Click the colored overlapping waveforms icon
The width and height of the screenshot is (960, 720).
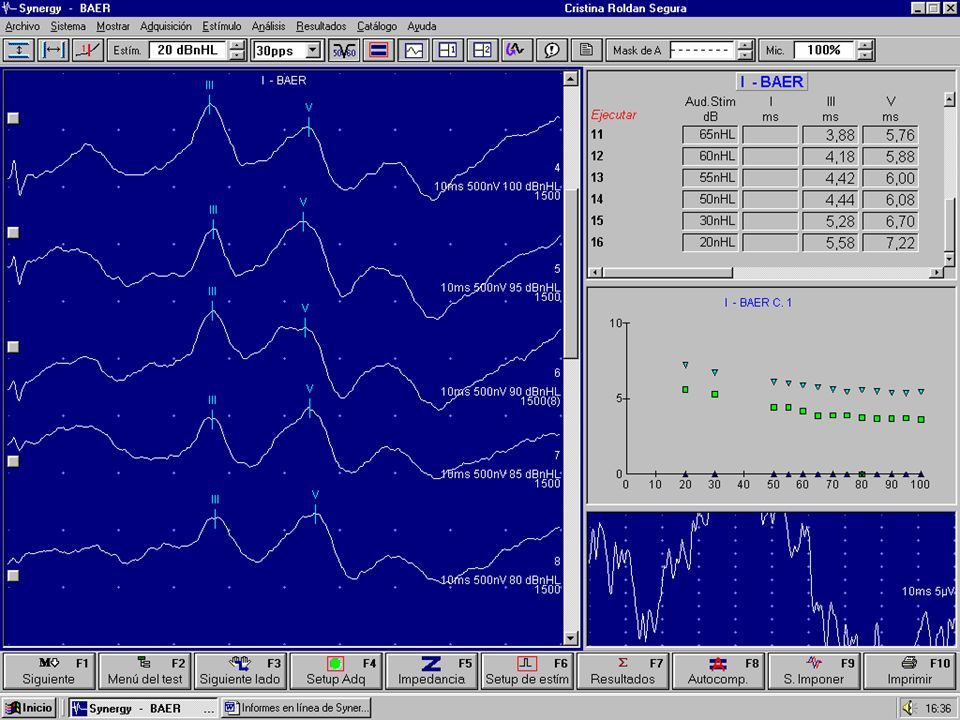pyautogui.click(x=517, y=50)
